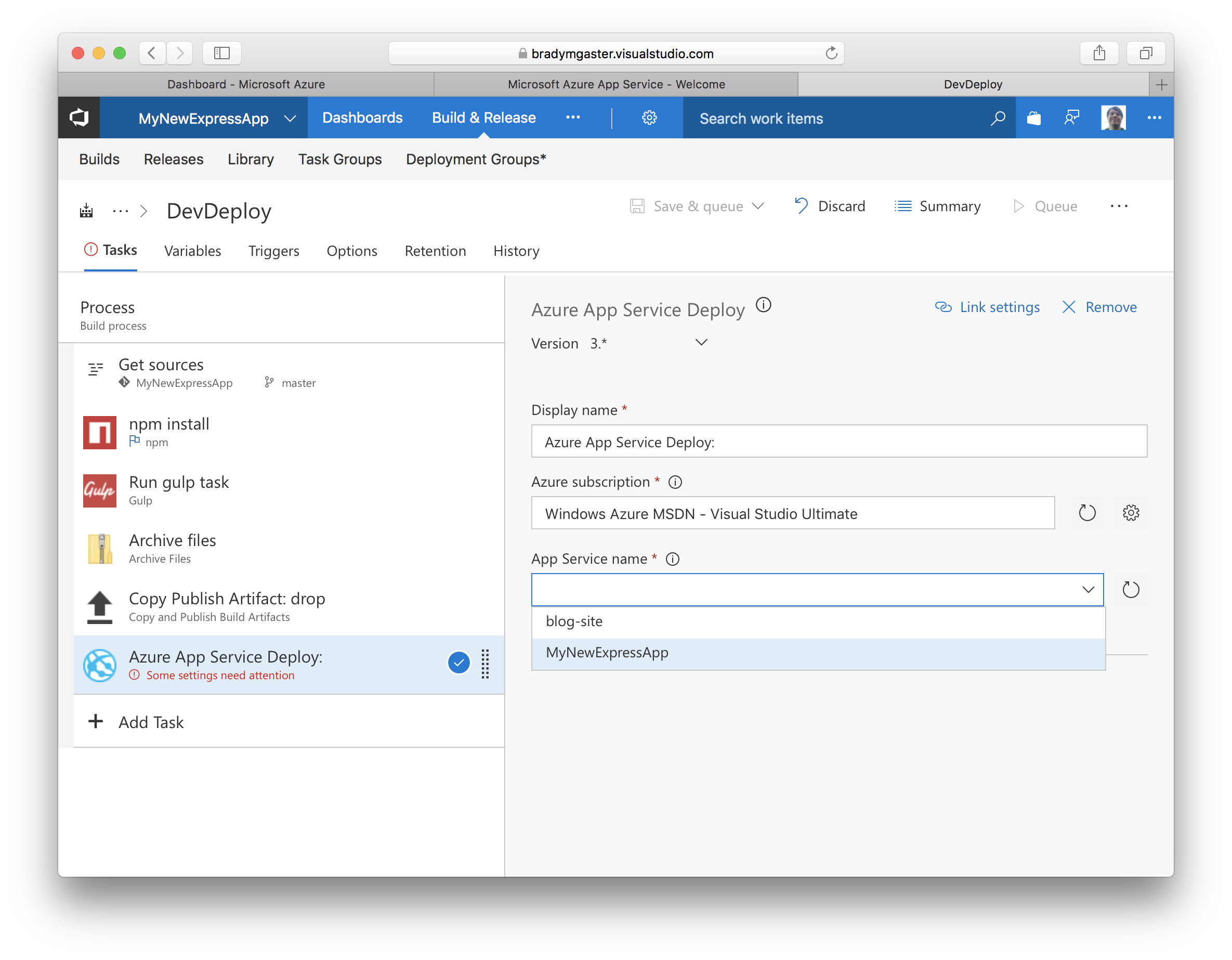Go to the Builds page
The width and height of the screenshot is (1232, 960).
pos(99,159)
